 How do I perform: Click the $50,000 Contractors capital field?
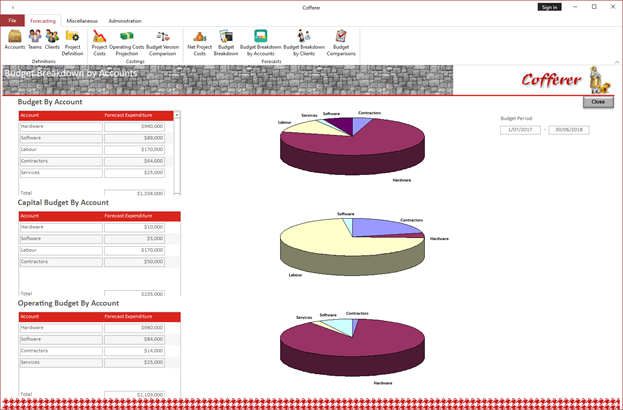click(x=134, y=262)
